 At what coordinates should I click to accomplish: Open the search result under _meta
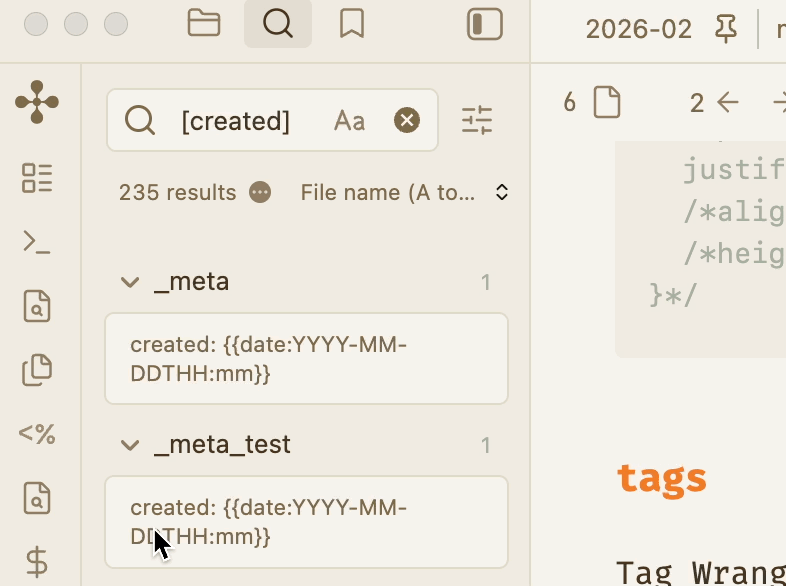(306, 359)
